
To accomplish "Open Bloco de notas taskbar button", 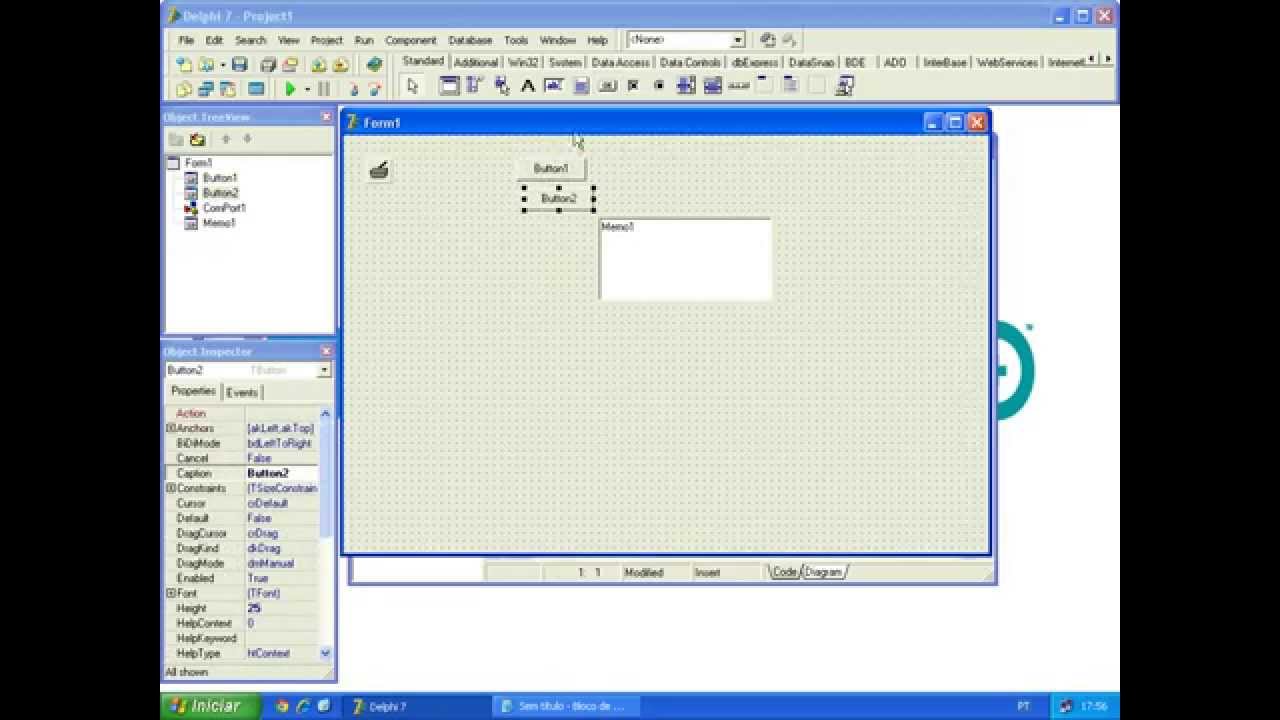I will [568, 706].
